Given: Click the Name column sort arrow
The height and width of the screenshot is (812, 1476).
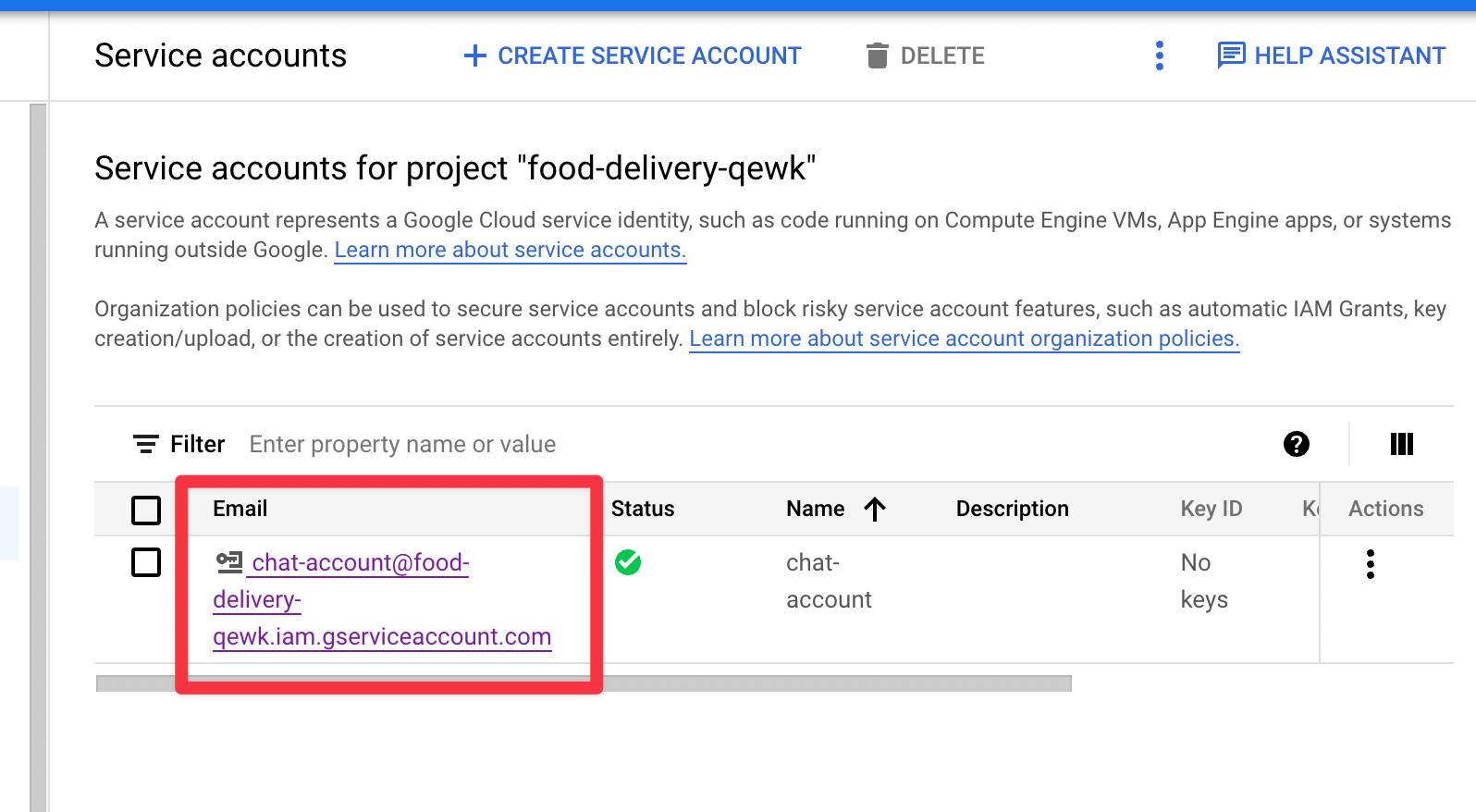Looking at the screenshot, I should 875,509.
